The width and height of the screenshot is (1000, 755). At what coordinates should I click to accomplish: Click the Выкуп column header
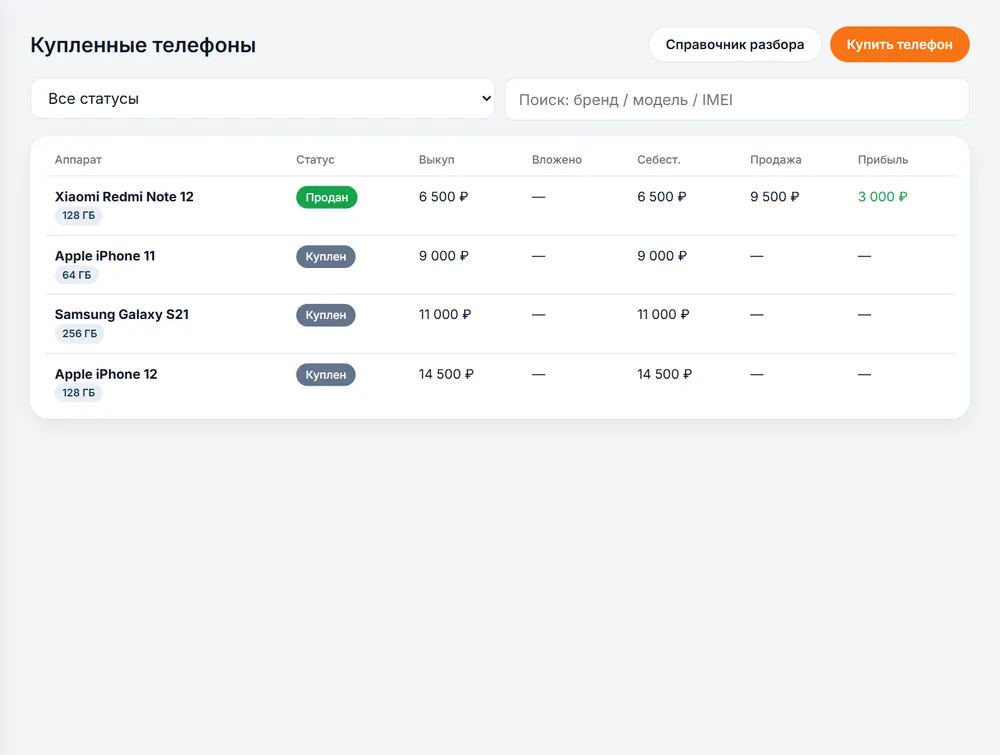[x=437, y=159]
